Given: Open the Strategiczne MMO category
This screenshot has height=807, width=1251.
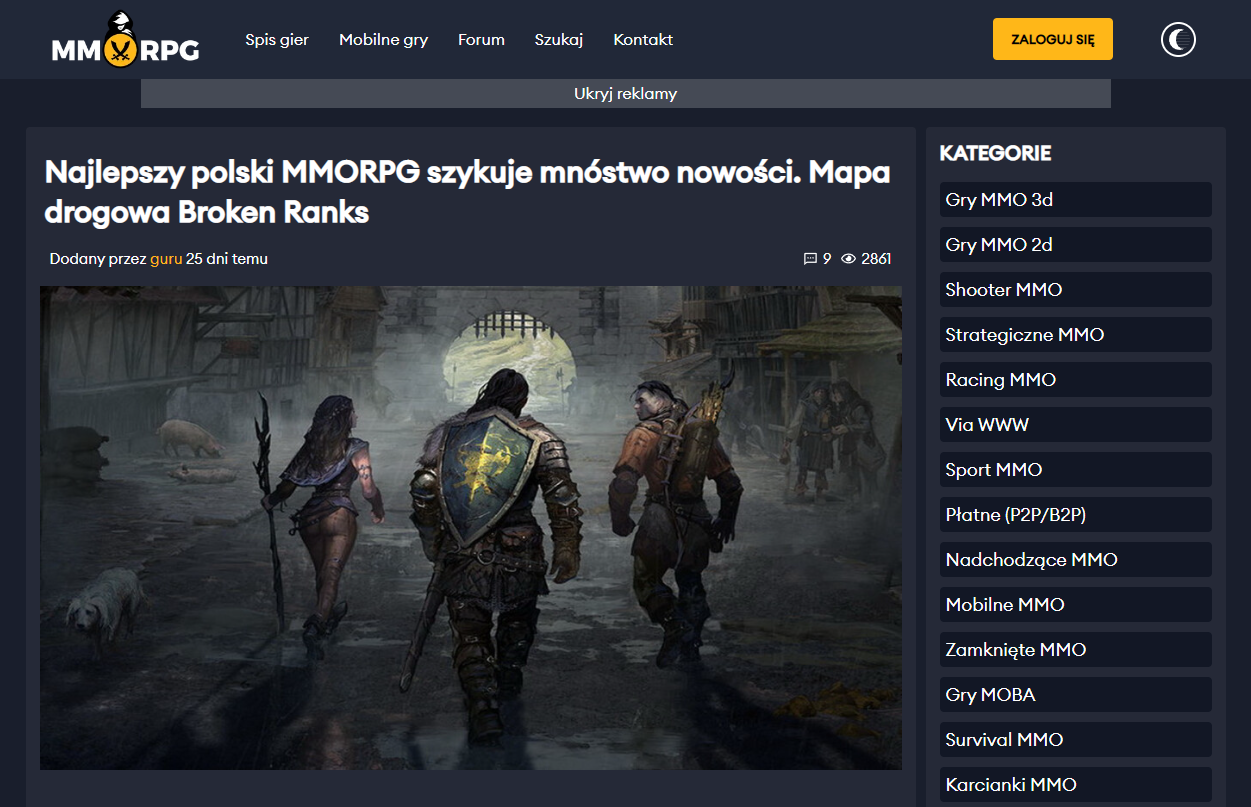Looking at the screenshot, I should pyautogui.click(x=1075, y=335).
